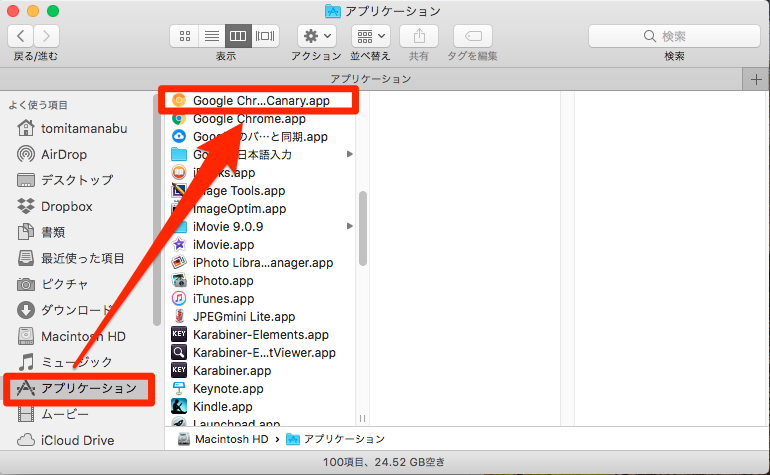Switch to icon grid view
770x475 pixels.
tap(185, 36)
